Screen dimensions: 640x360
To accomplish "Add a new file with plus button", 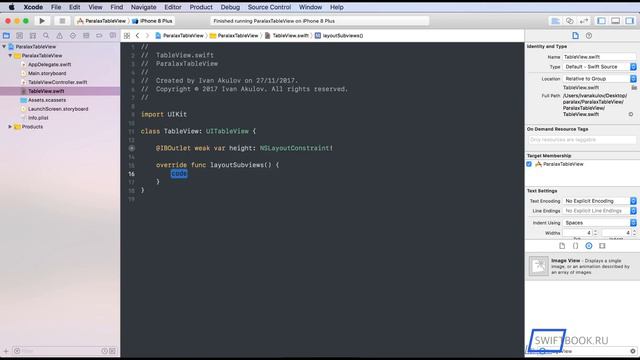I will click(x=6, y=351).
